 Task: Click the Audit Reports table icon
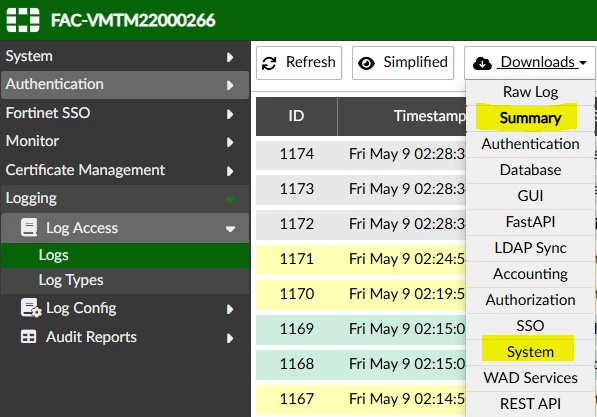(x=29, y=337)
